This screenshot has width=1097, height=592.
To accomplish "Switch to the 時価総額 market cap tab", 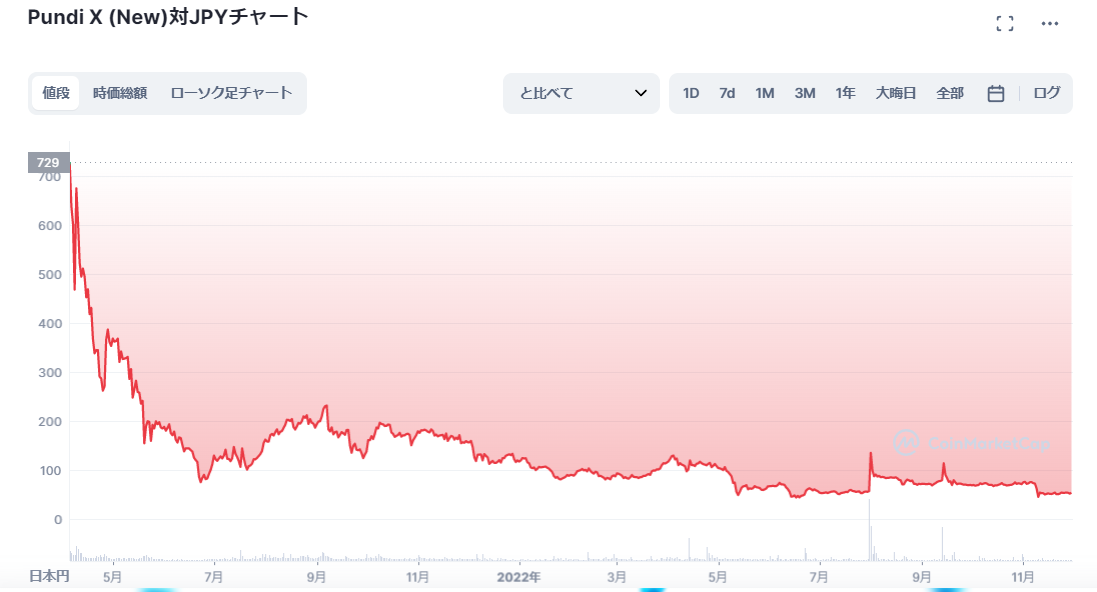I will (120, 93).
